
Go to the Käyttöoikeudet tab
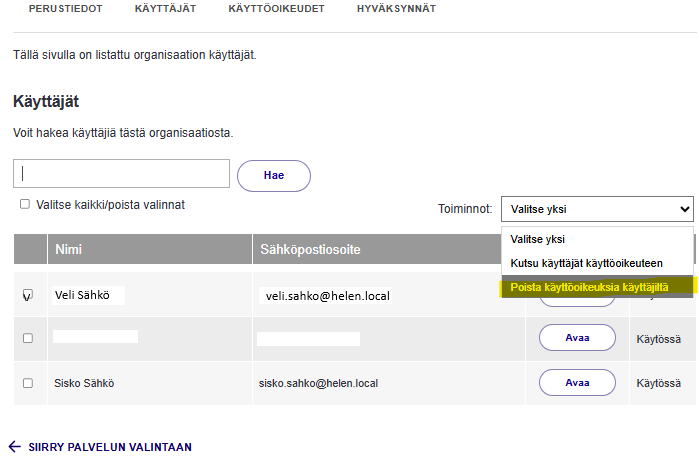[x=276, y=8]
